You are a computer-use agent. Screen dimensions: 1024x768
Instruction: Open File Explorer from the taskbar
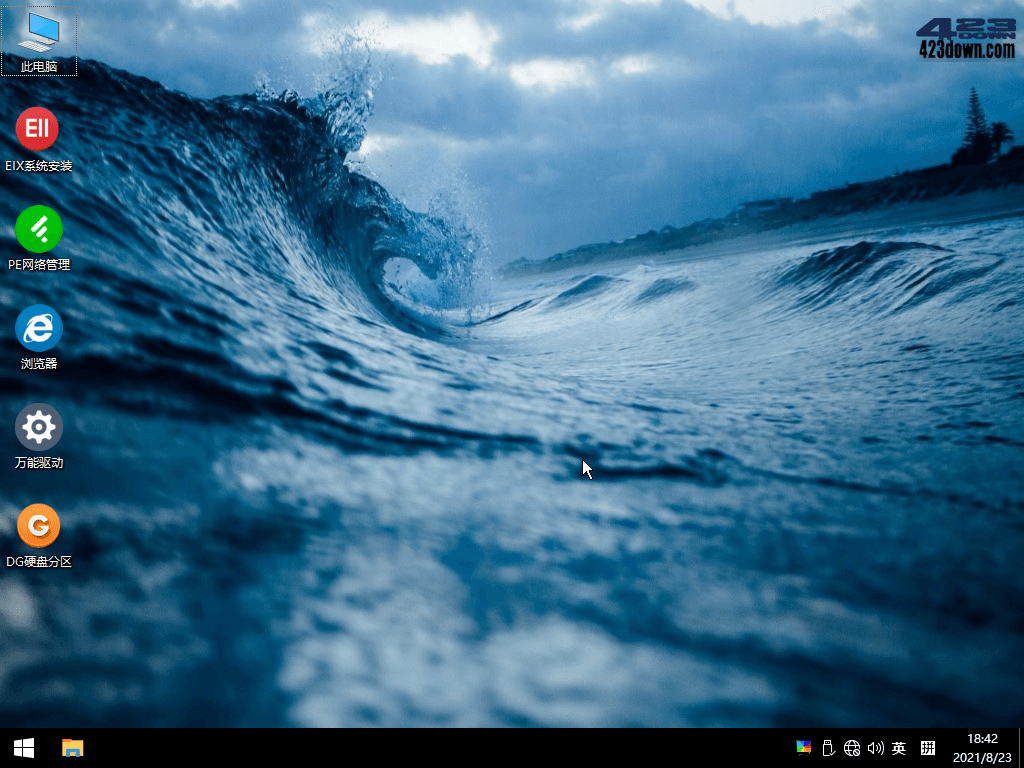pyautogui.click(x=73, y=747)
